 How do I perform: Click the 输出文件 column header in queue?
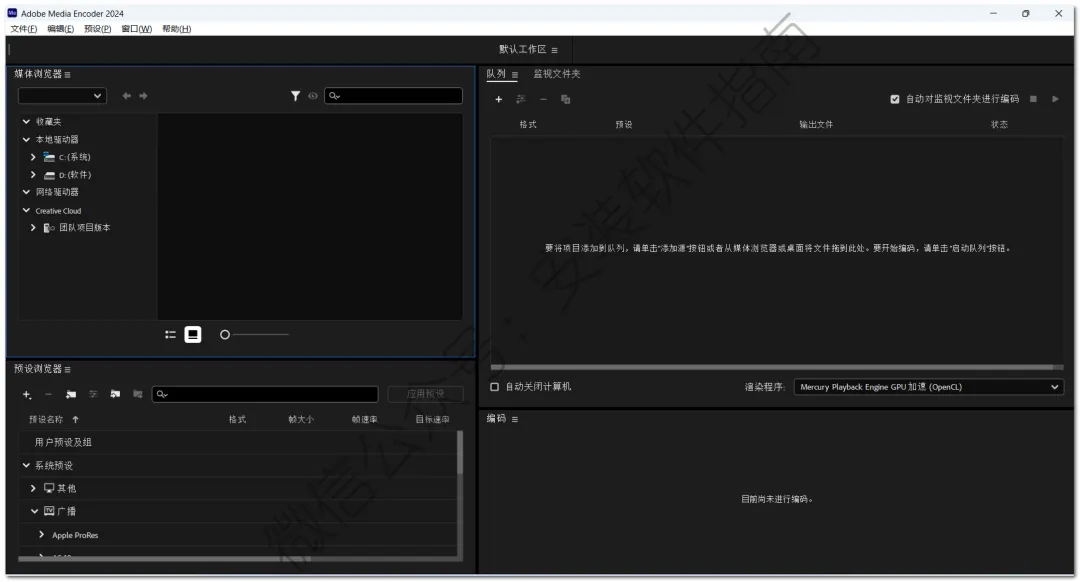point(816,125)
